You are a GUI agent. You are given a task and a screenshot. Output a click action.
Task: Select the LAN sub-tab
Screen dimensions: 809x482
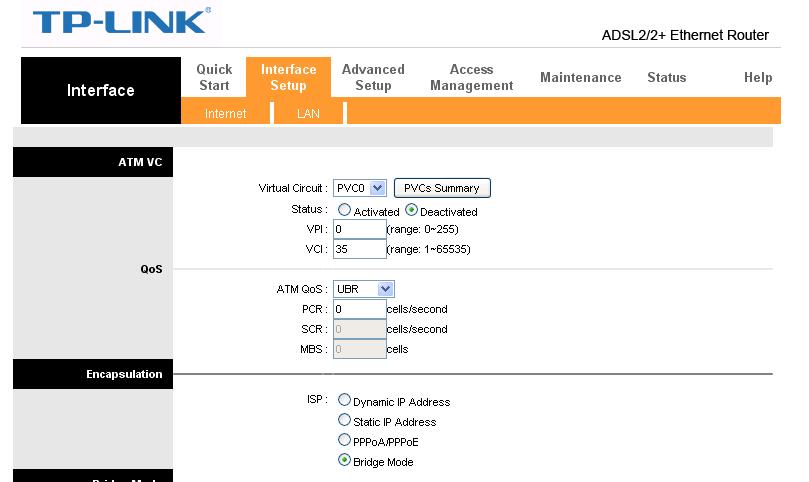(x=308, y=114)
